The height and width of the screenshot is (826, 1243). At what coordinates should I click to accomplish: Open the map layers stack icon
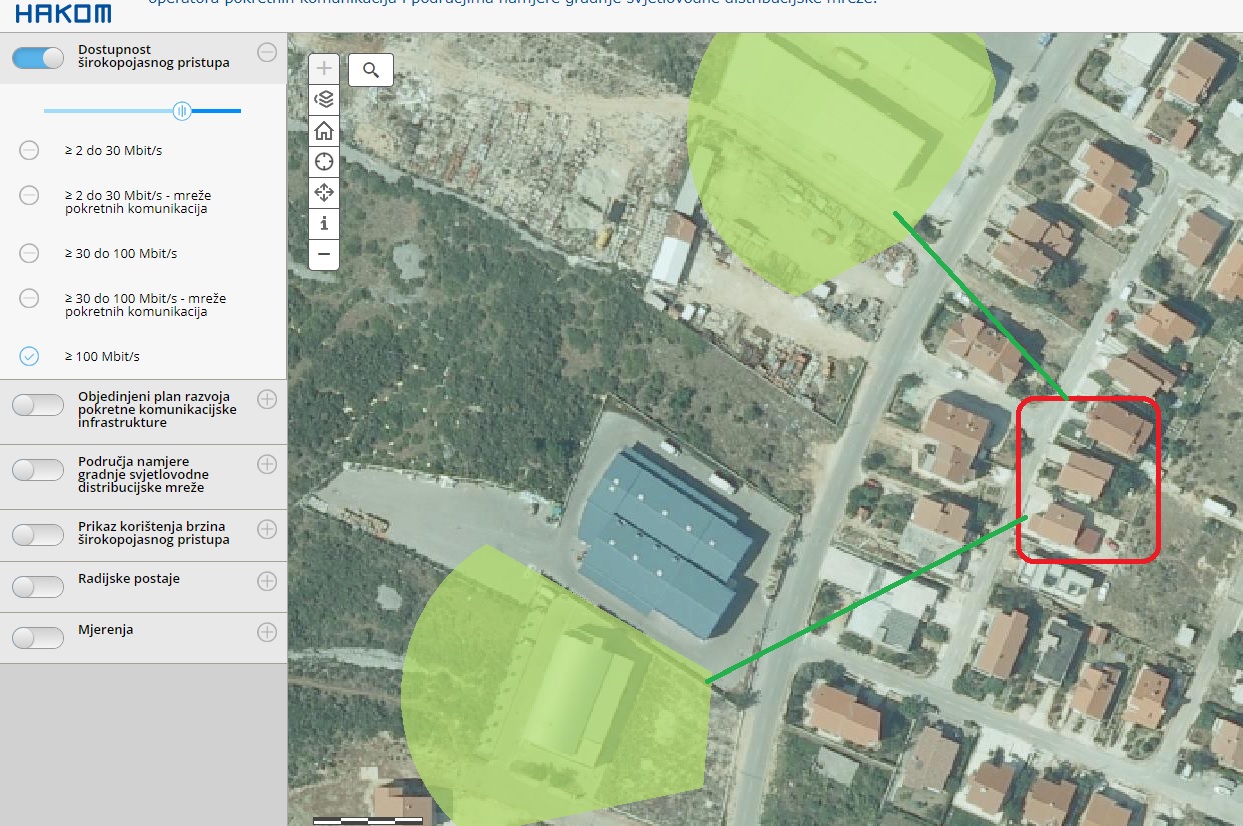pos(324,100)
